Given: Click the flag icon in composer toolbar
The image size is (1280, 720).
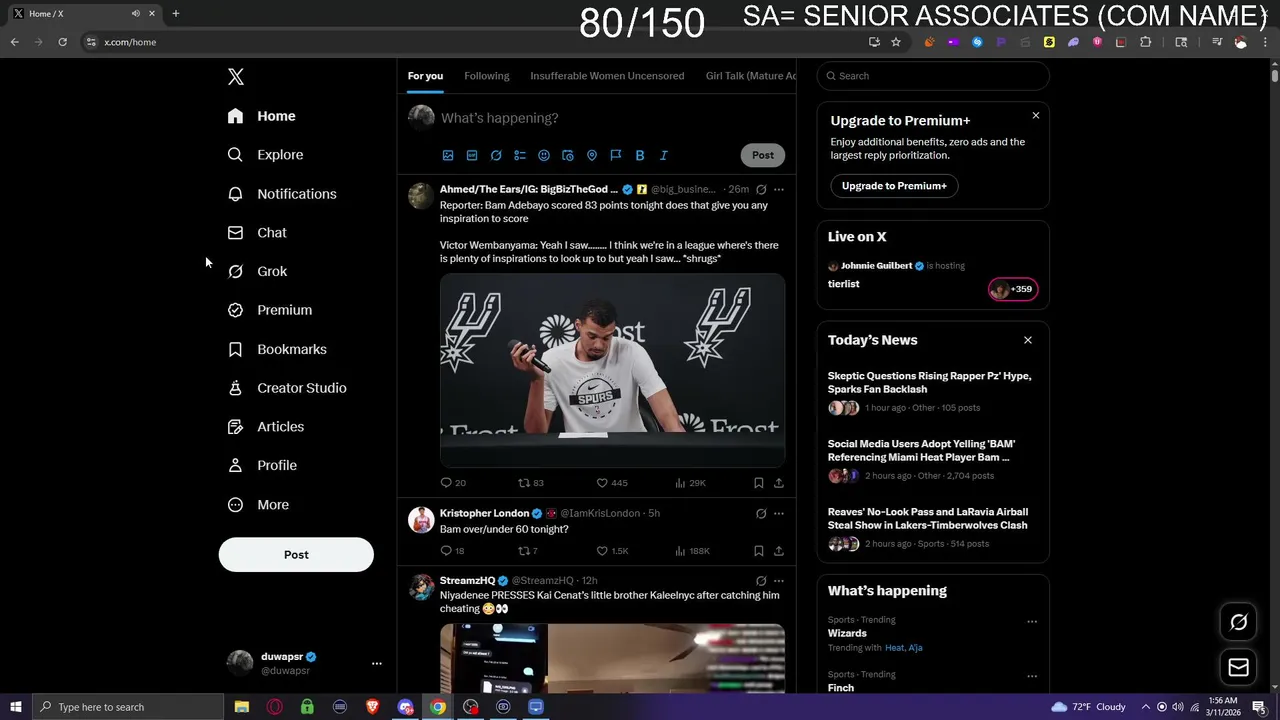Looking at the screenshot, I should 616,155.
